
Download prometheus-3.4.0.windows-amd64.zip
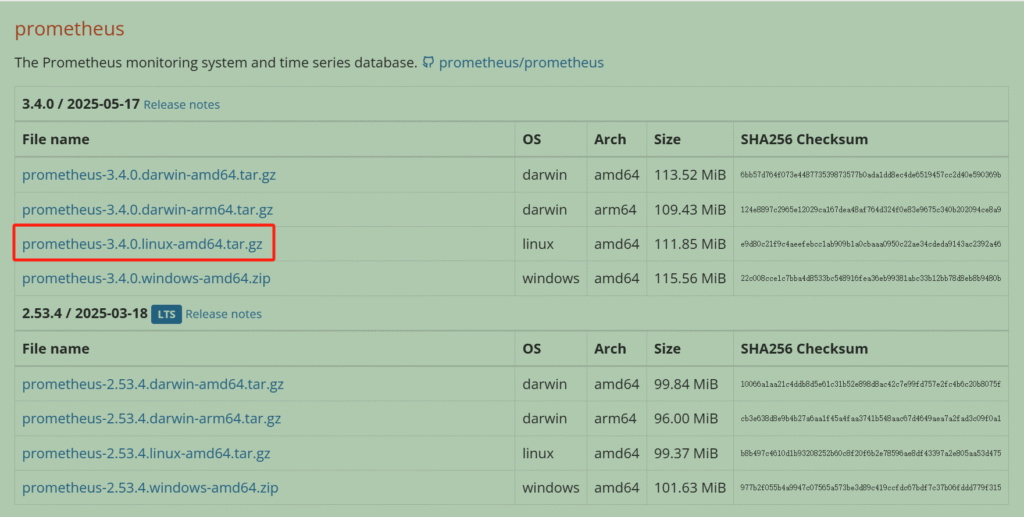(x=146, y=279)
